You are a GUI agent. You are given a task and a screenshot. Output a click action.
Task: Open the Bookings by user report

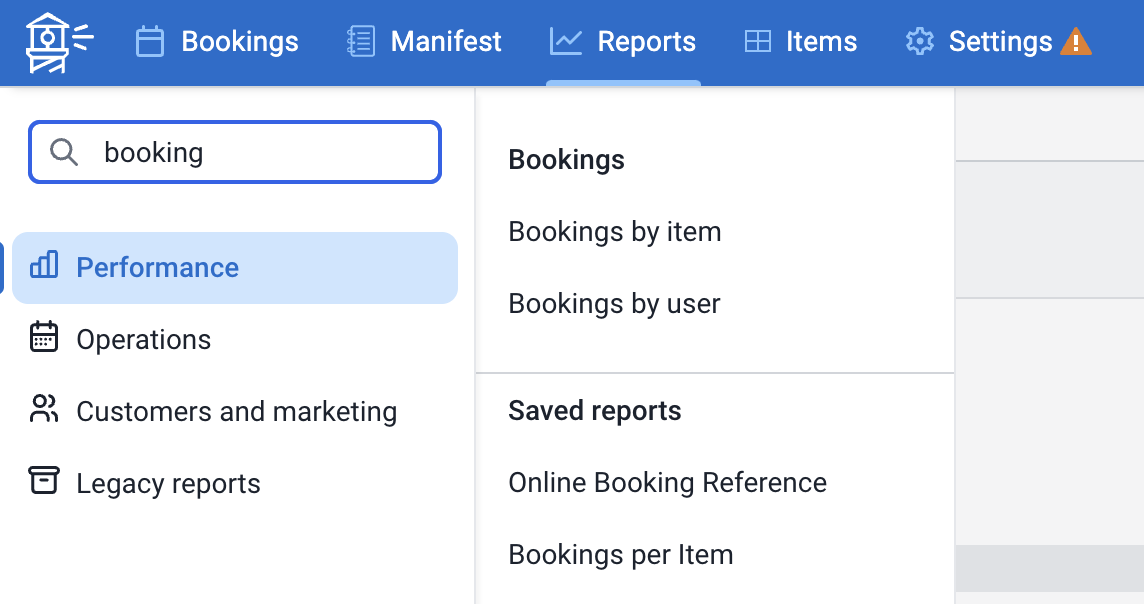point(614,303)
